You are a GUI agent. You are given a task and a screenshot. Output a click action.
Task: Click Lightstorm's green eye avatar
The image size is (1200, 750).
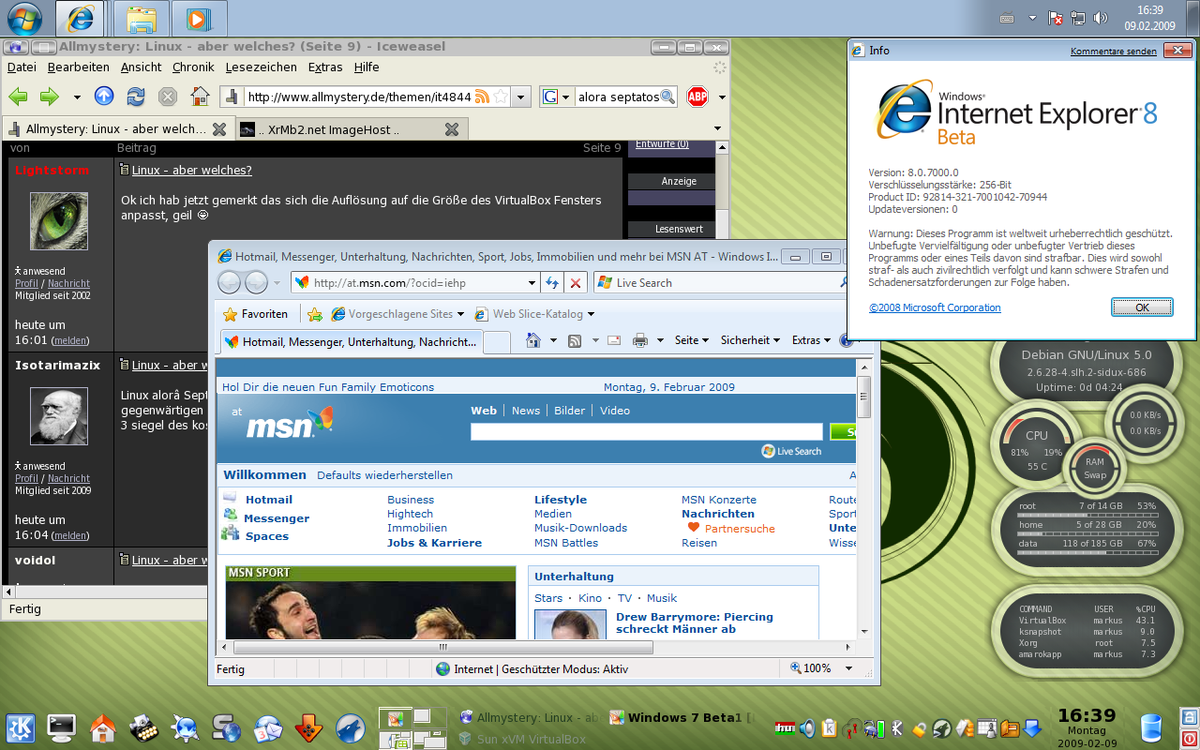58,220
